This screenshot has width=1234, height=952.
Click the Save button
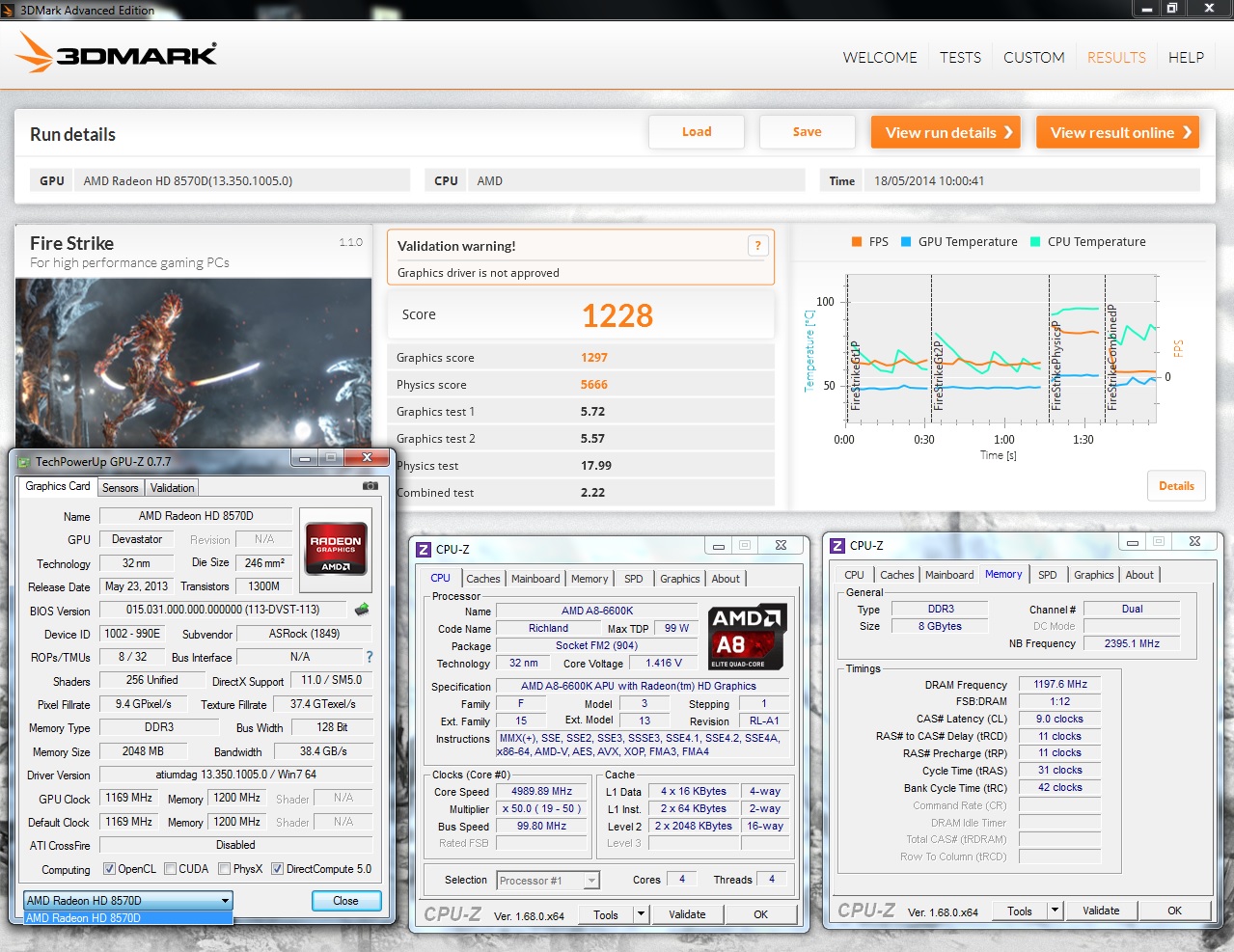pyautogui.click(x=808, y=132)
